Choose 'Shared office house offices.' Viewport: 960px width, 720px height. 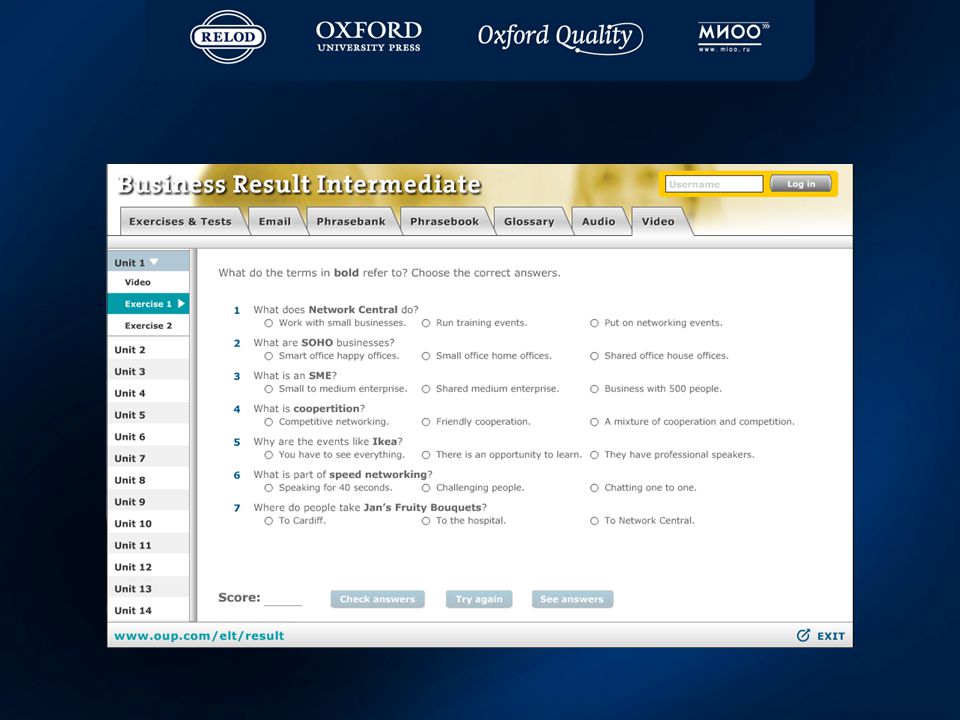(x=594, y=356)
